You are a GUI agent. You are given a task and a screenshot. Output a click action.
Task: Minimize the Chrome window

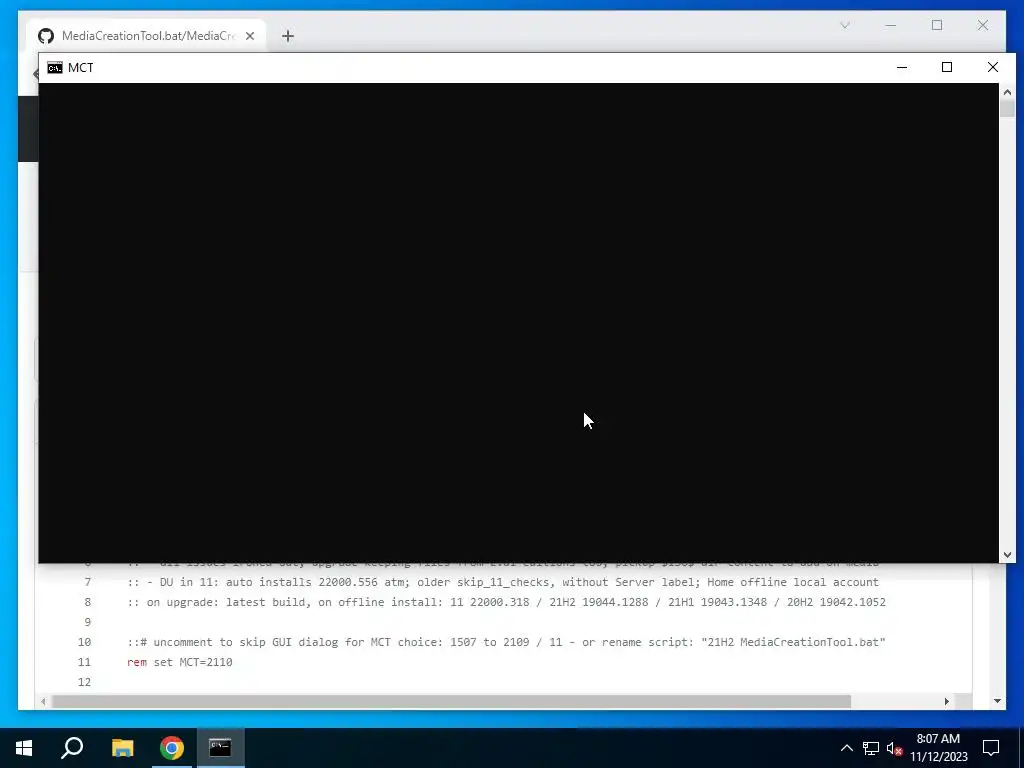point(891,25)
